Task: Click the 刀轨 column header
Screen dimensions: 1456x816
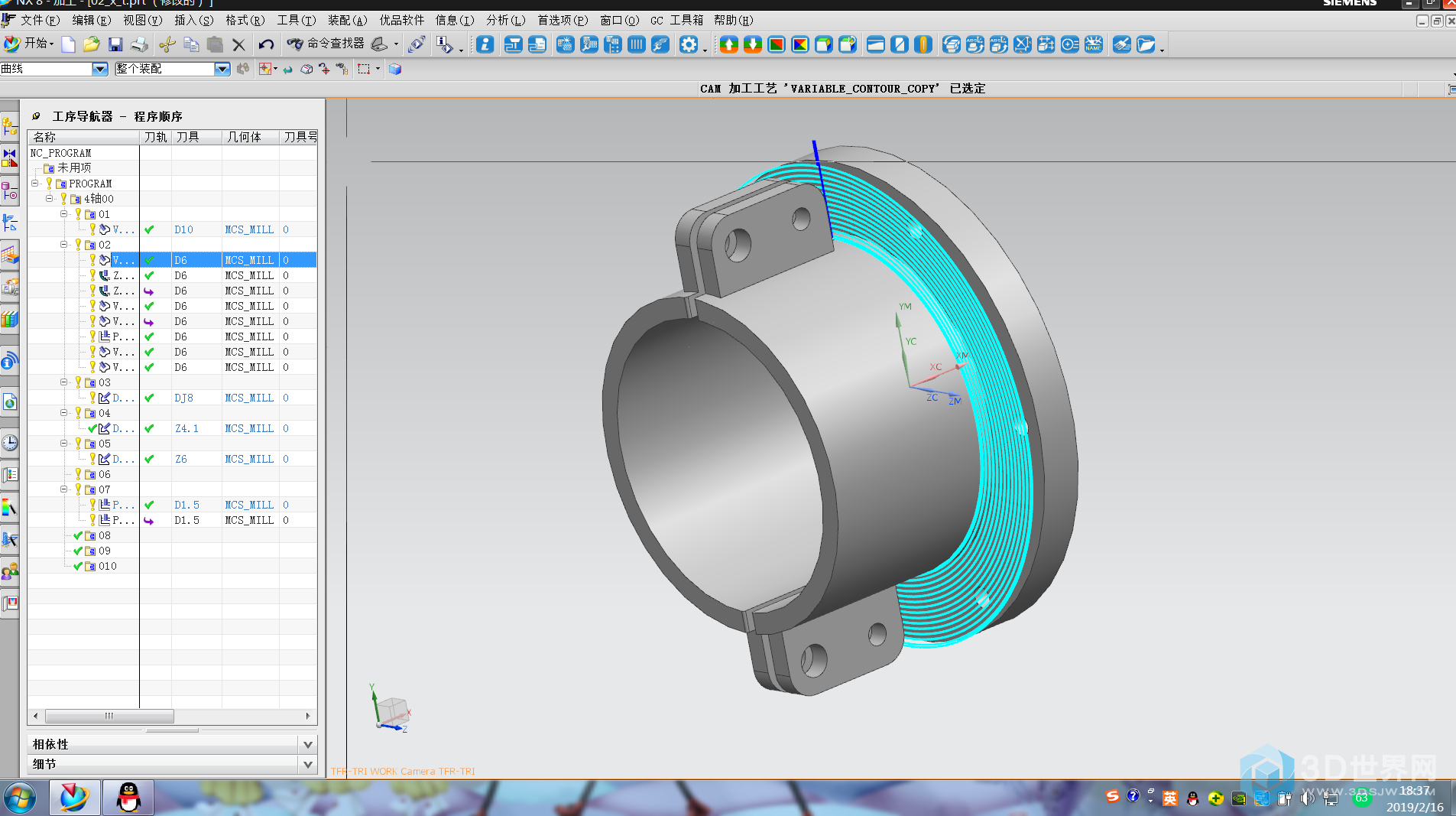Action: [x=155, y=137]
